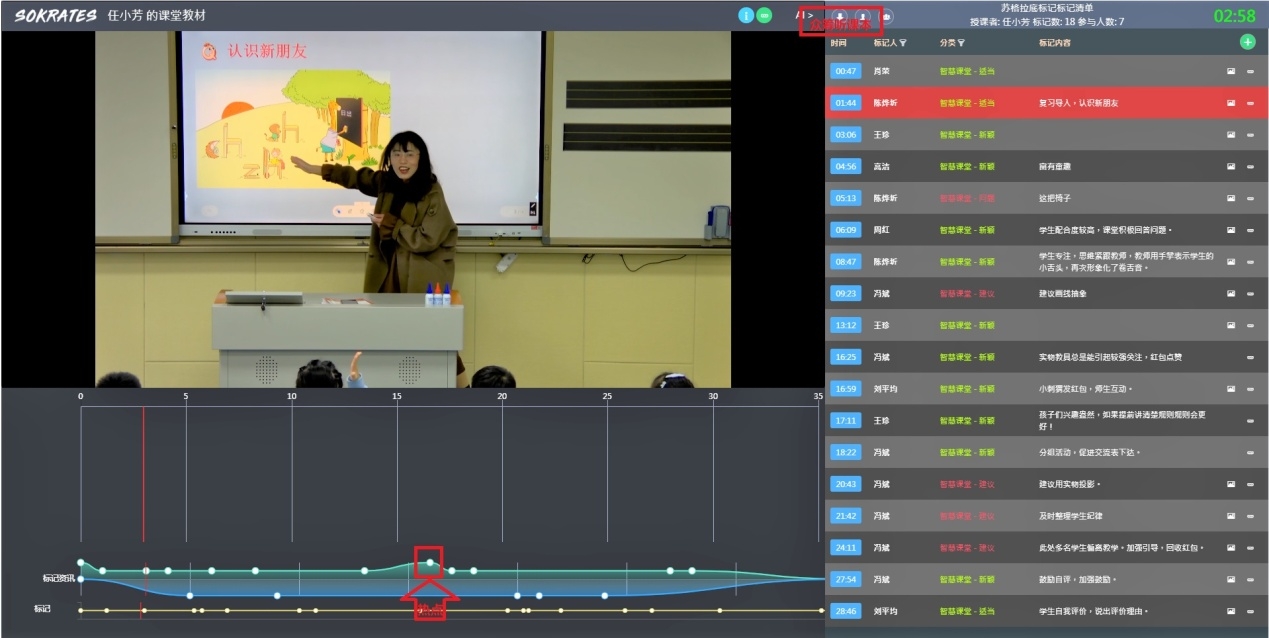Click the highlighted hotspot point on timeline
This screenshot has width=1269, height=638.
(430, 563)
